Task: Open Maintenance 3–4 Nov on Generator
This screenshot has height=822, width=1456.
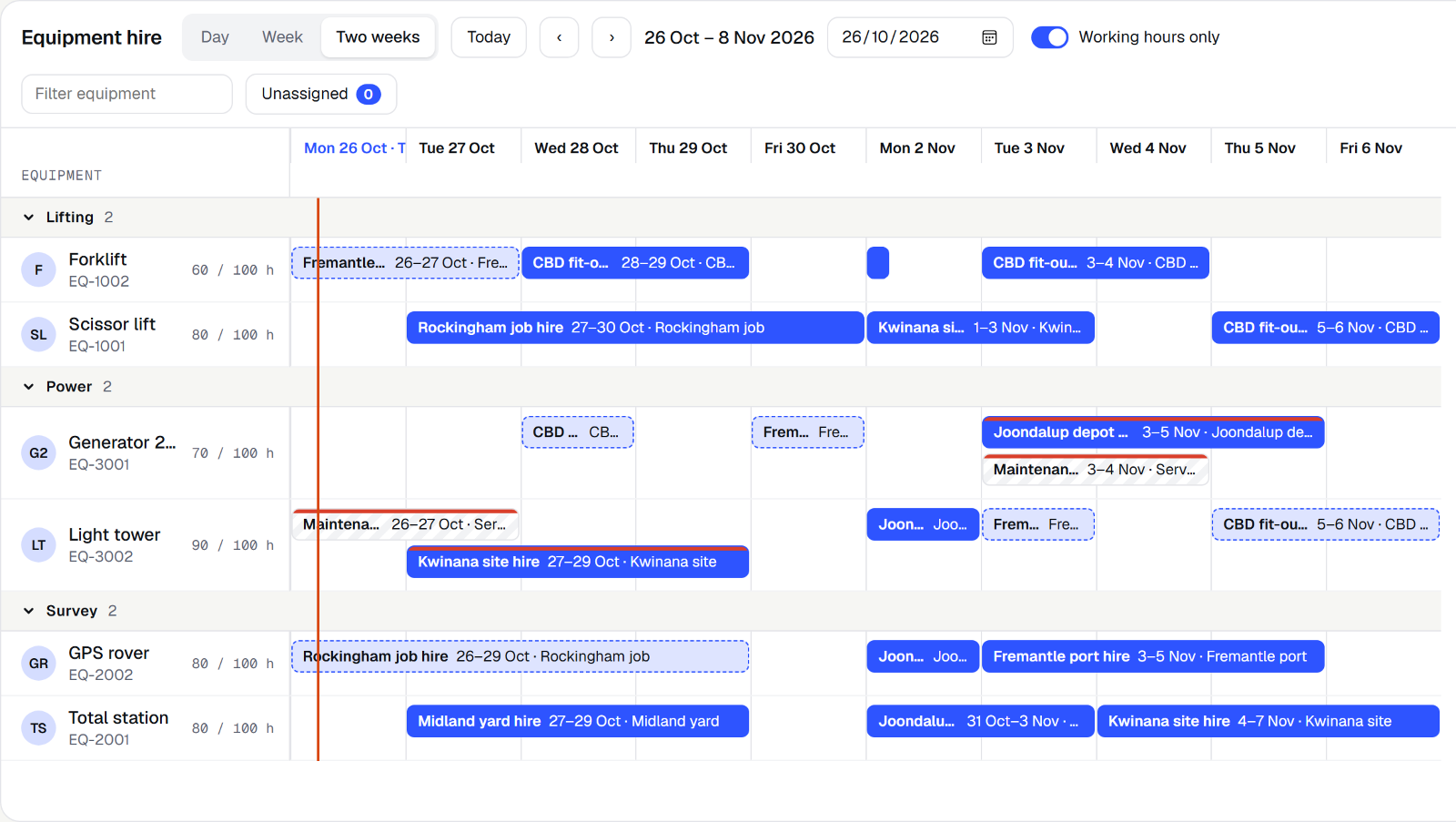Action: tap(1096, 470)
